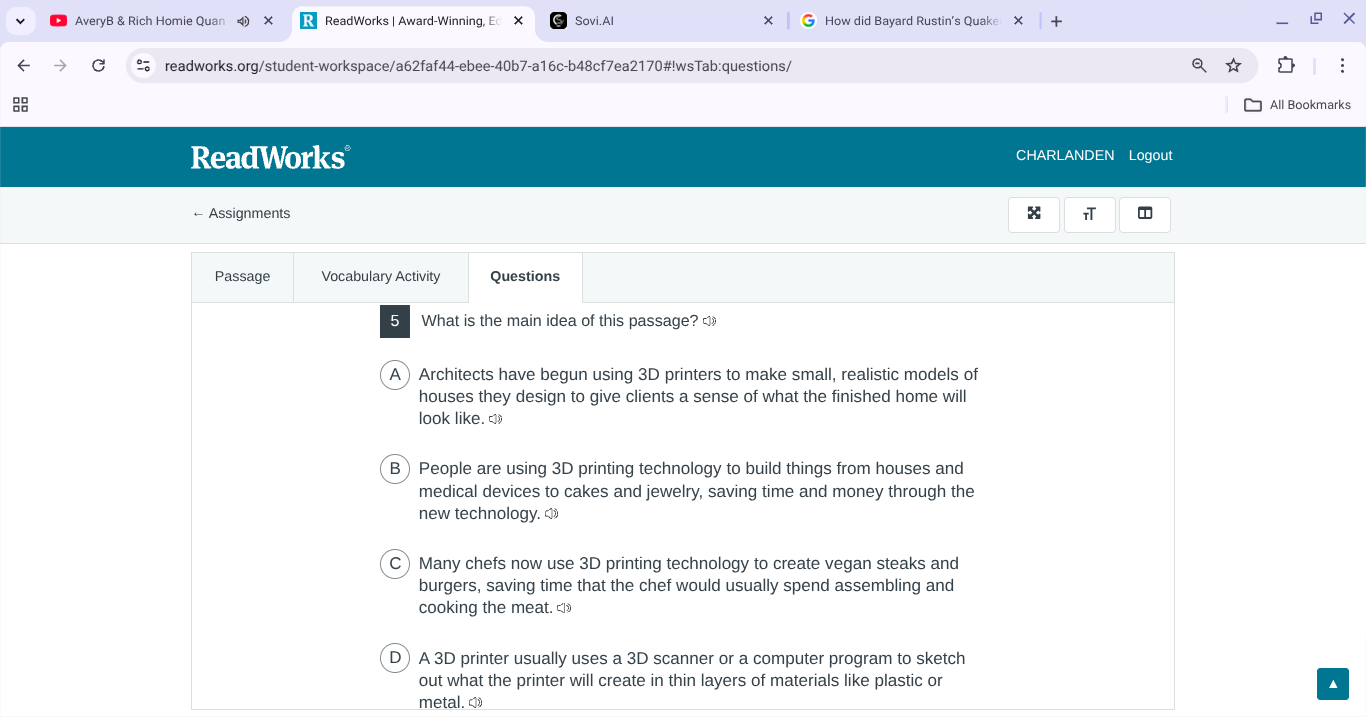Toggle fullscreen expand button
The height and width of the screenshot is (717, 1366).
coord(1034,214)
